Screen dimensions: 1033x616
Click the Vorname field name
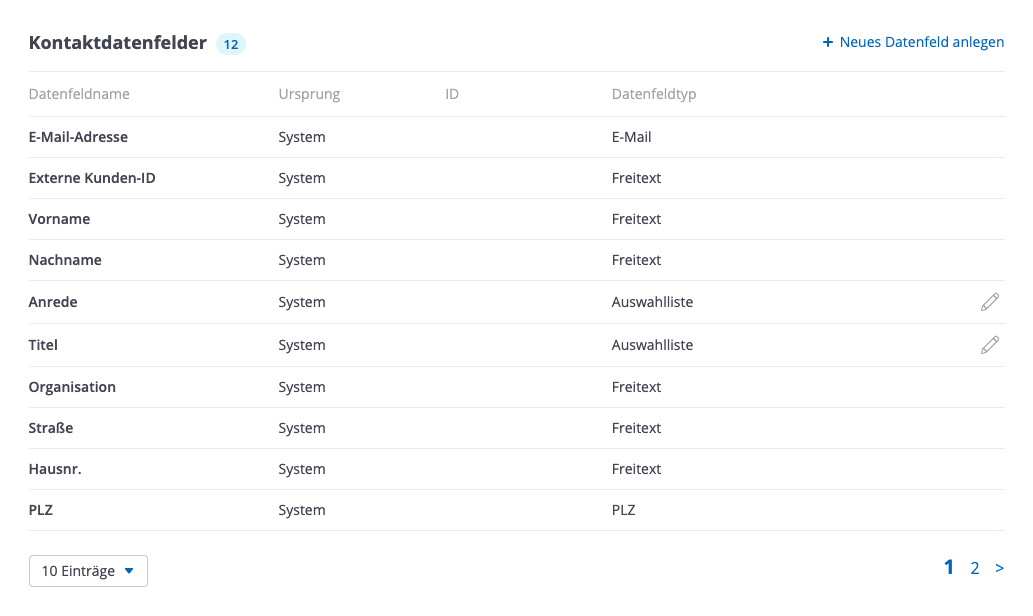pyautogui.click(x=59, y=219)
